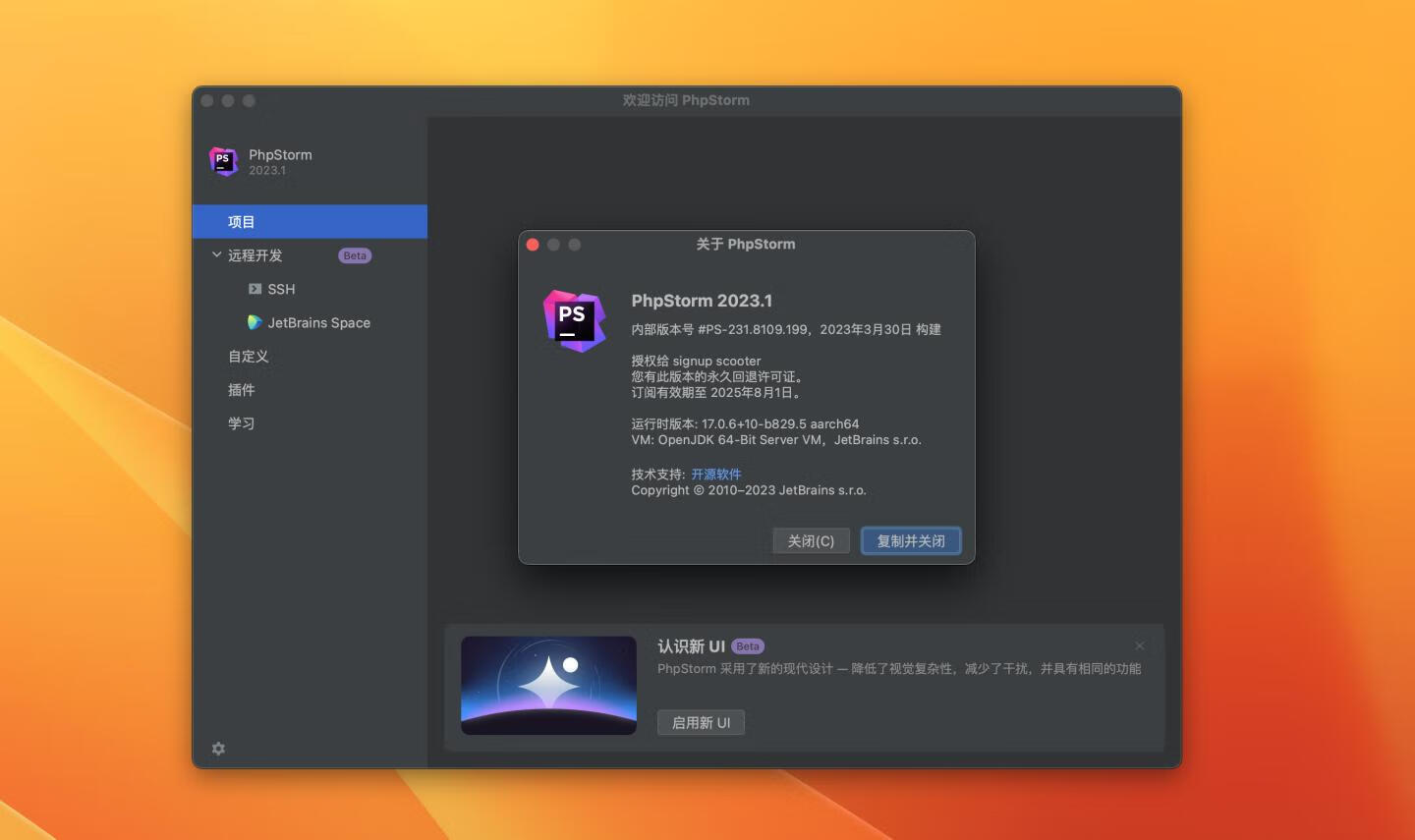1415x840 pixels.
Task: Click the build number line #PS-231.8109.199
Action: click(x=786, y=329)
